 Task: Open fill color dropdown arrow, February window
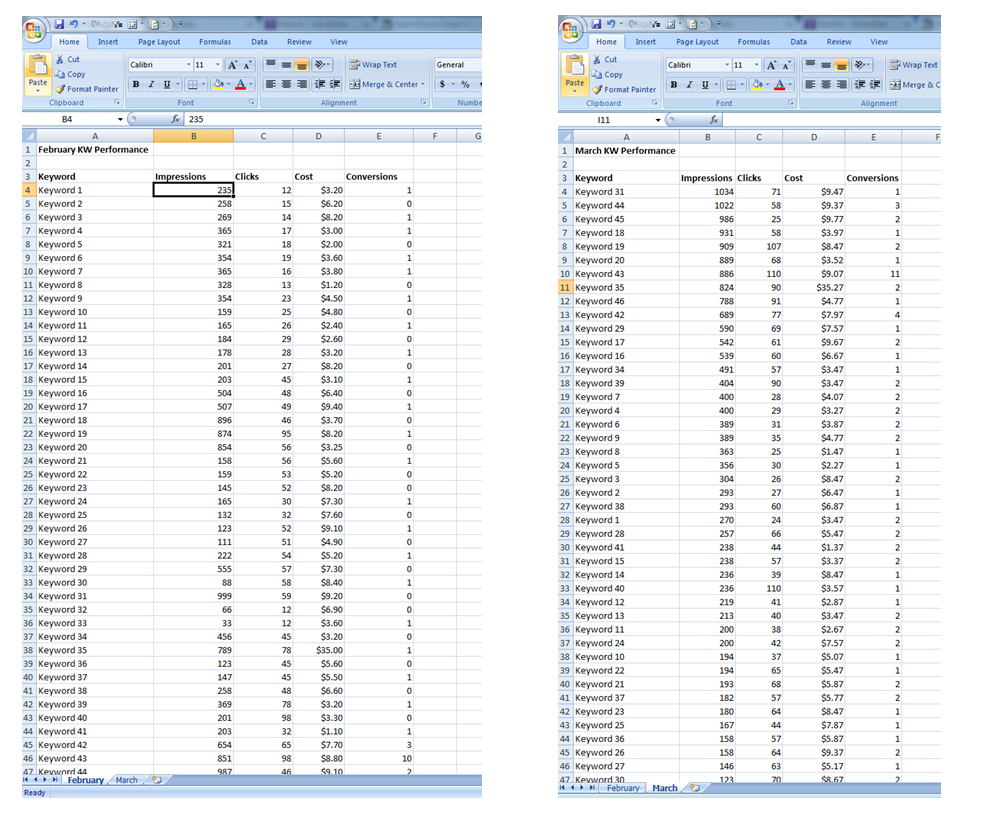pyautogui.click(x=228, y=84)
